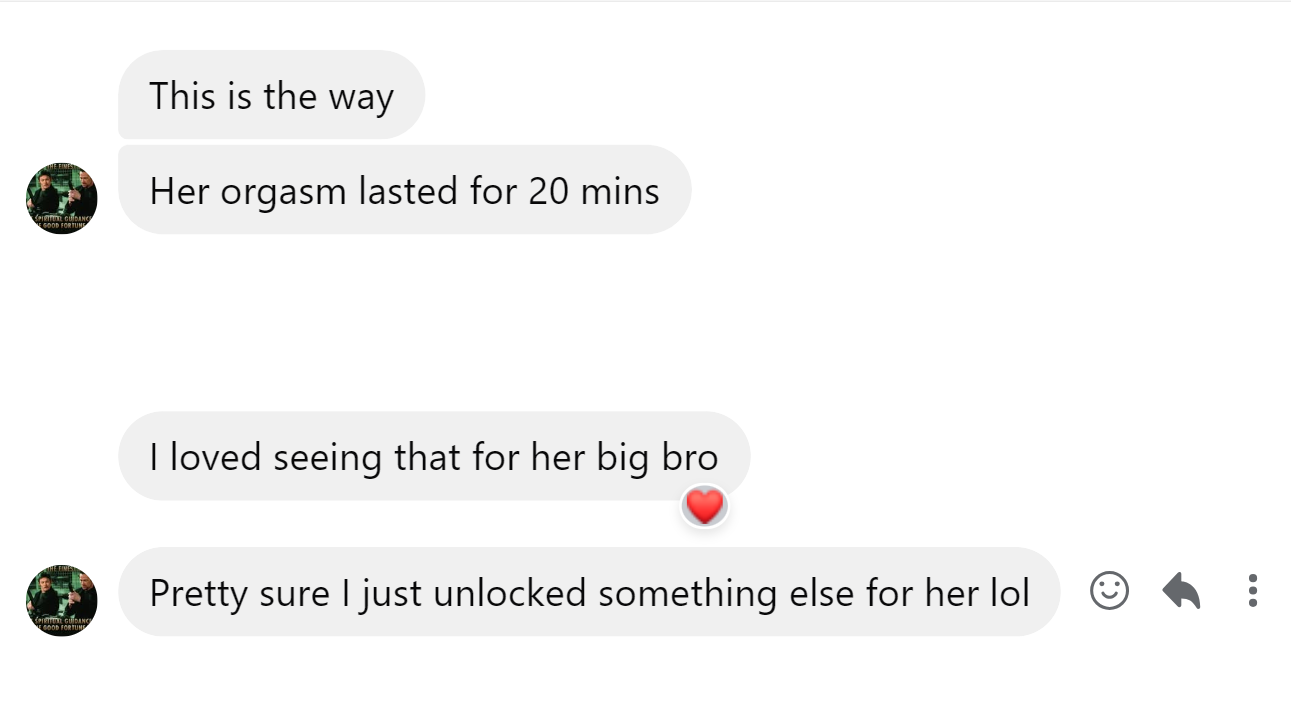Open sender avatar beside the 'Pretty sure' message
The height and width of the screenshot is (720, 1291).
click(62, 601)
